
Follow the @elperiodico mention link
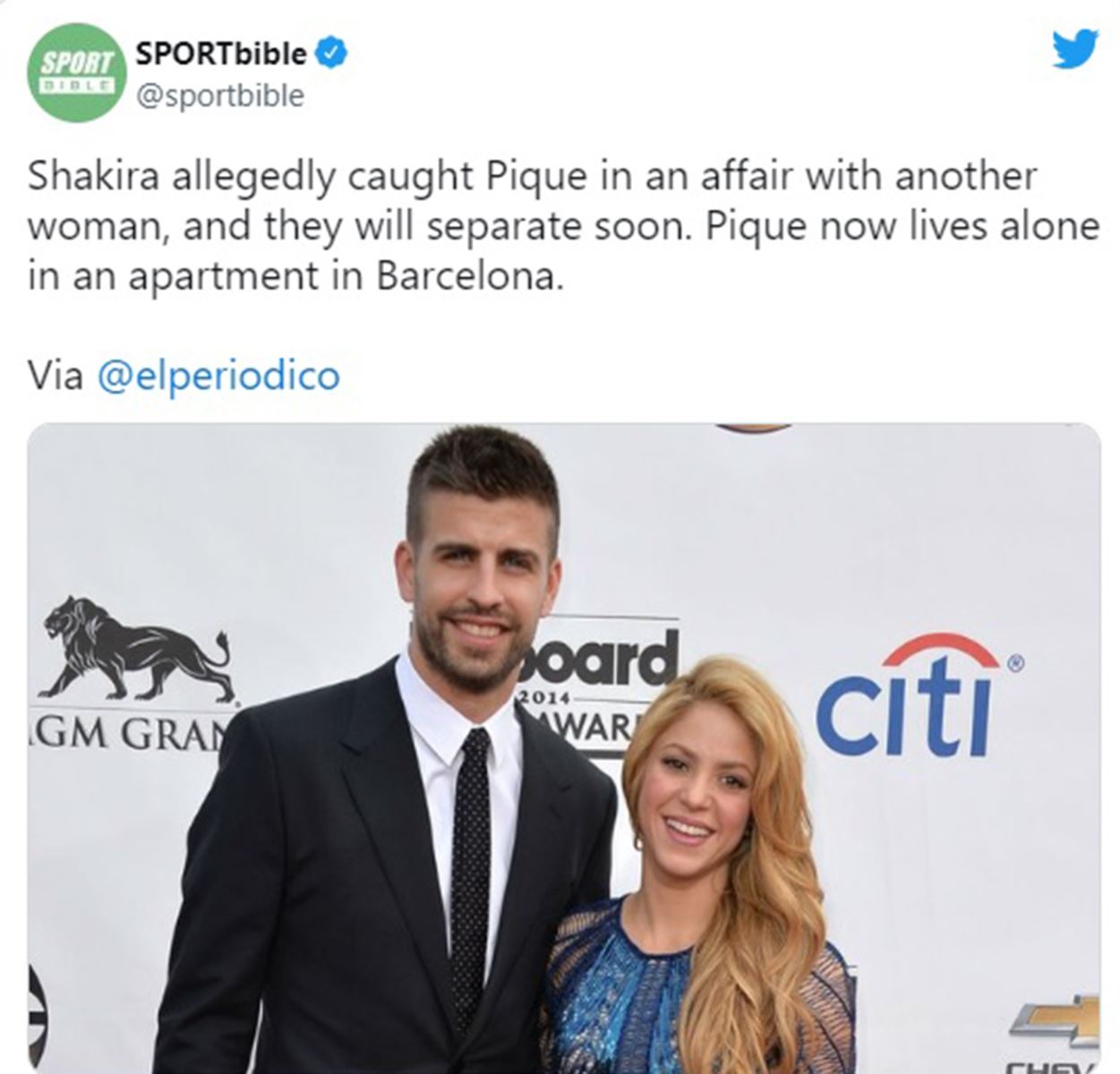click(x=218, y=376)
